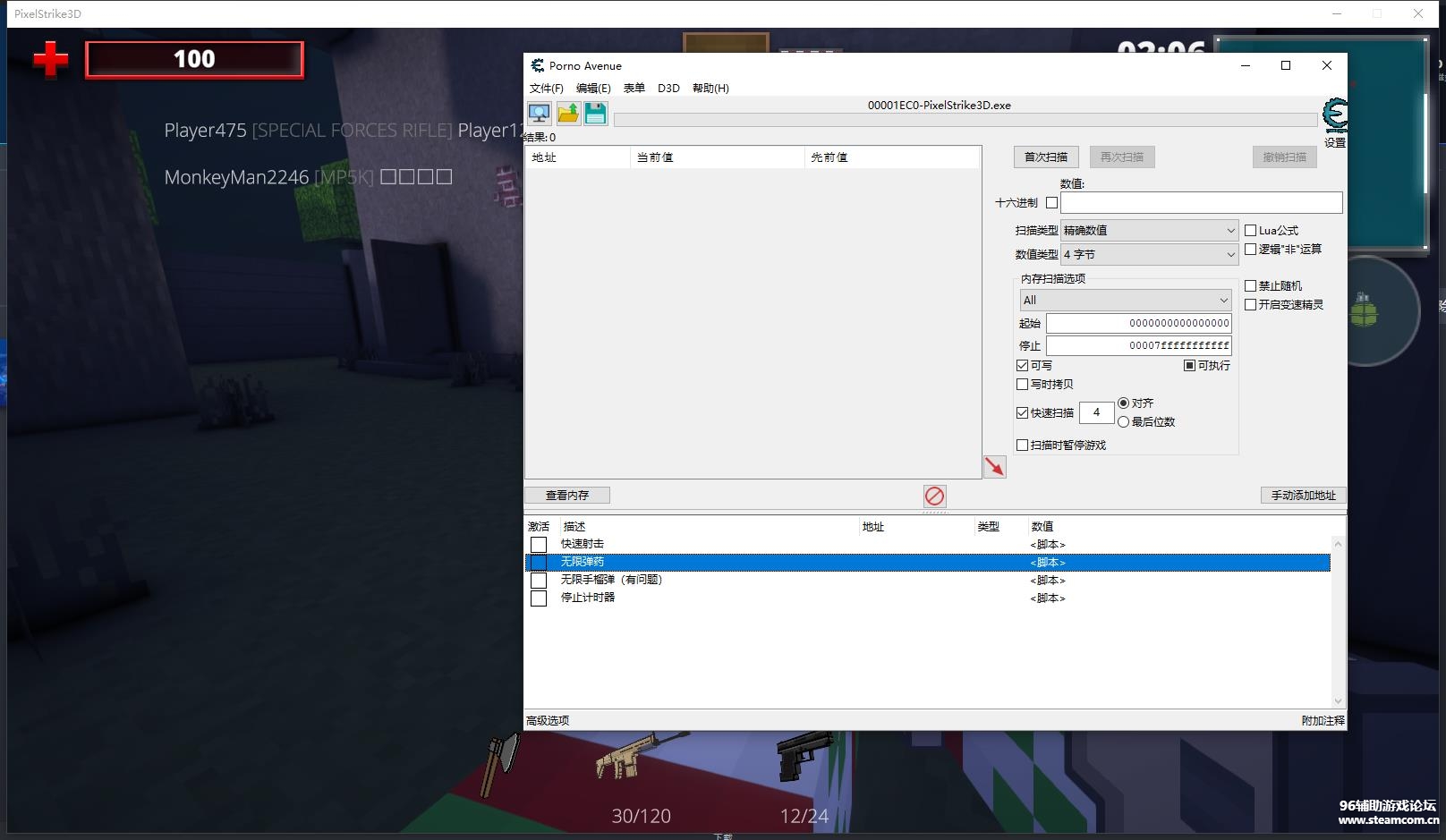1446x840 pixels.
Task: Click the red clear list circle icon
Action: pyautogui.click(x=934, y=496)
